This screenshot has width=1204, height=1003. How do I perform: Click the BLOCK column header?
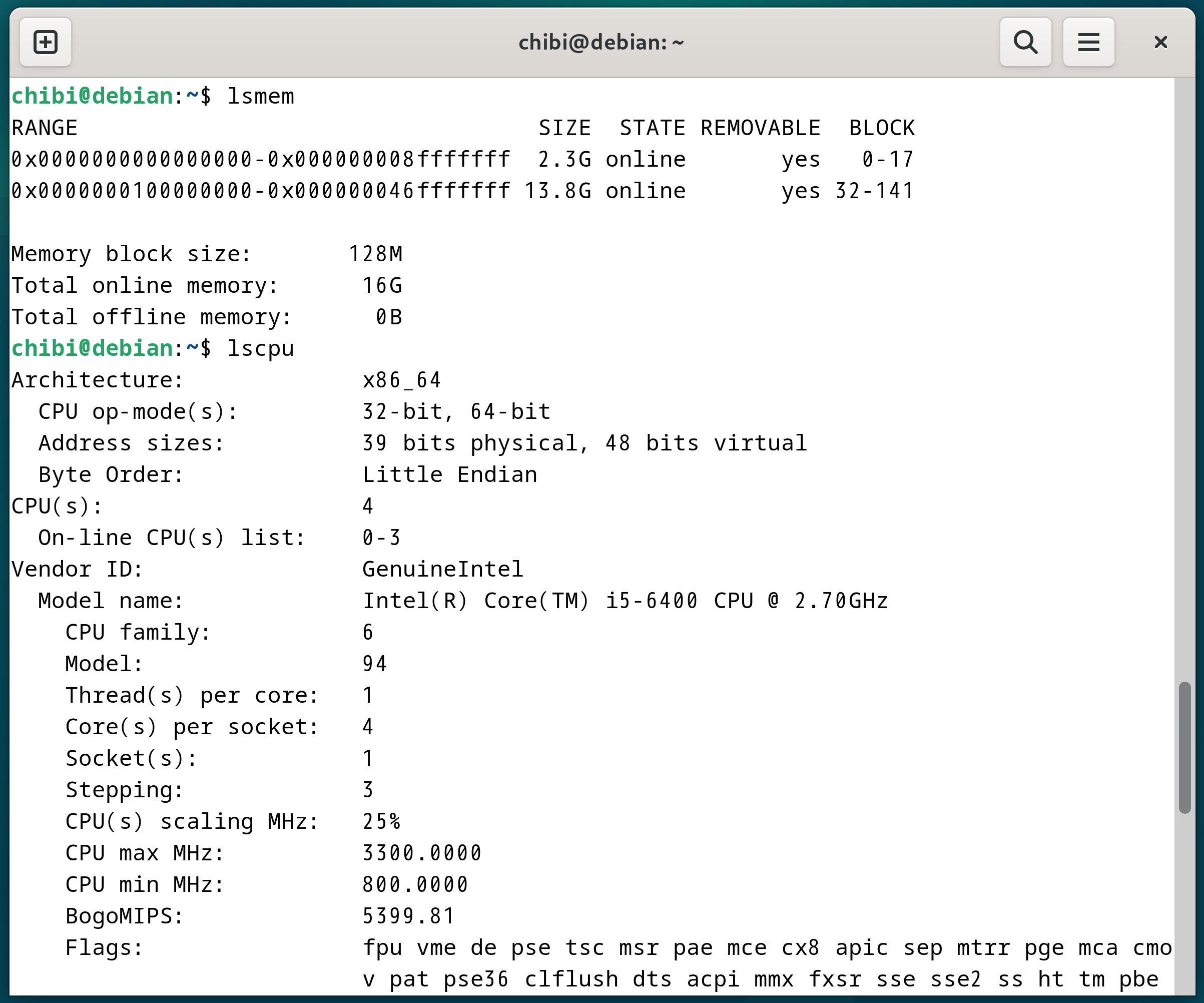tap(881, 128)
